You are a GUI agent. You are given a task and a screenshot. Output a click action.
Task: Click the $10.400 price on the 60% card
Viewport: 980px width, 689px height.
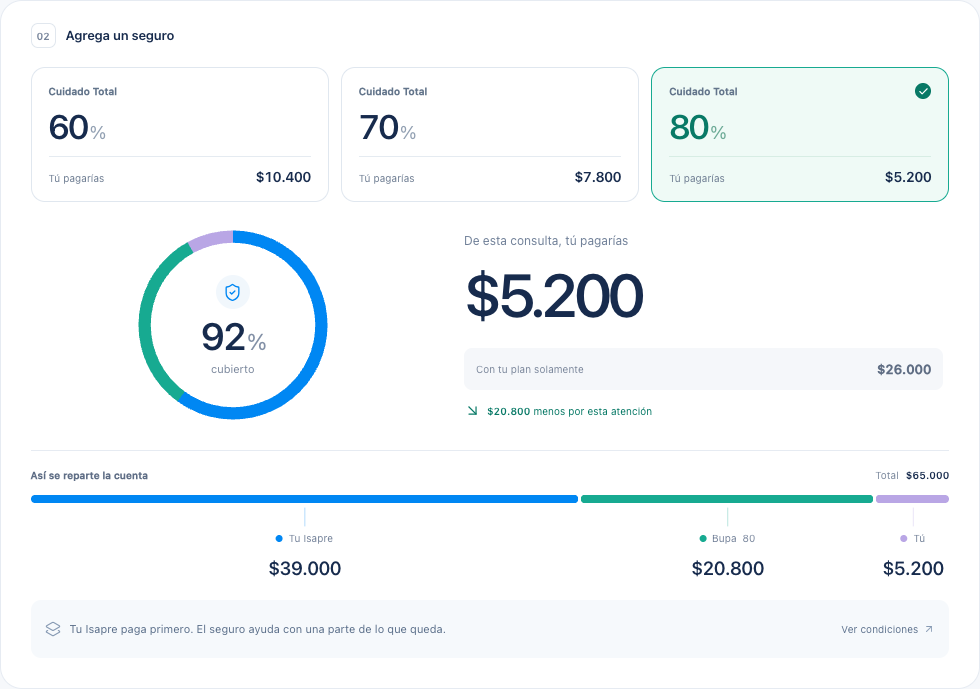[283, 177]
